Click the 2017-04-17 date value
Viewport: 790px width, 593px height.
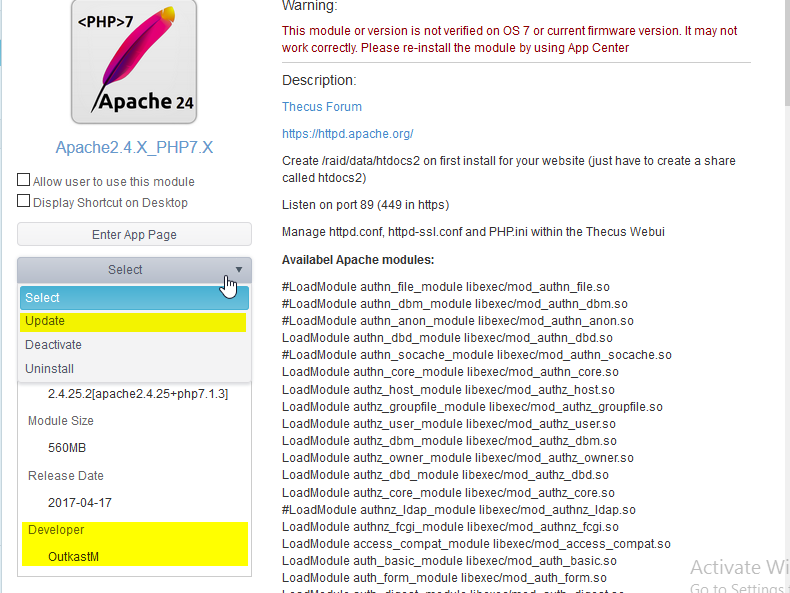tap(80, 503)
